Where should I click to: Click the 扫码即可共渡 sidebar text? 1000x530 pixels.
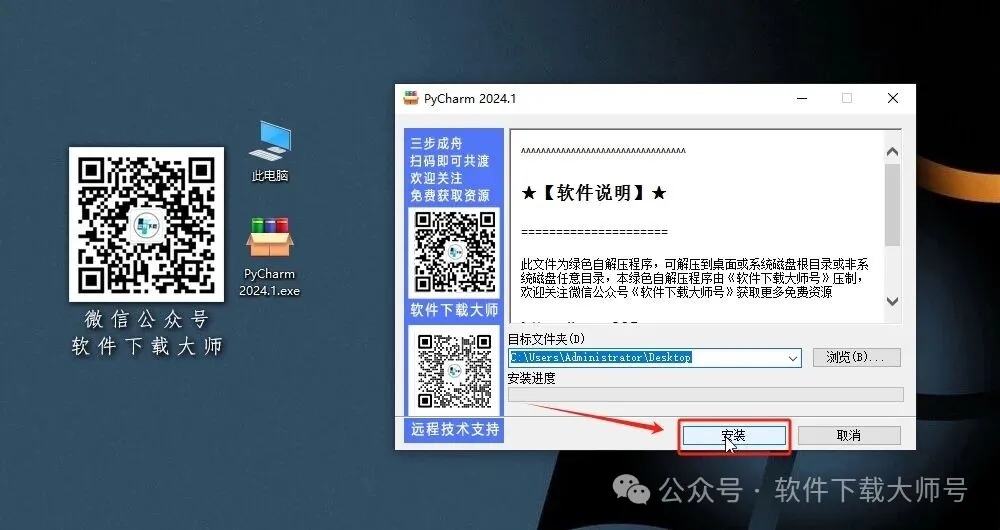450,161
